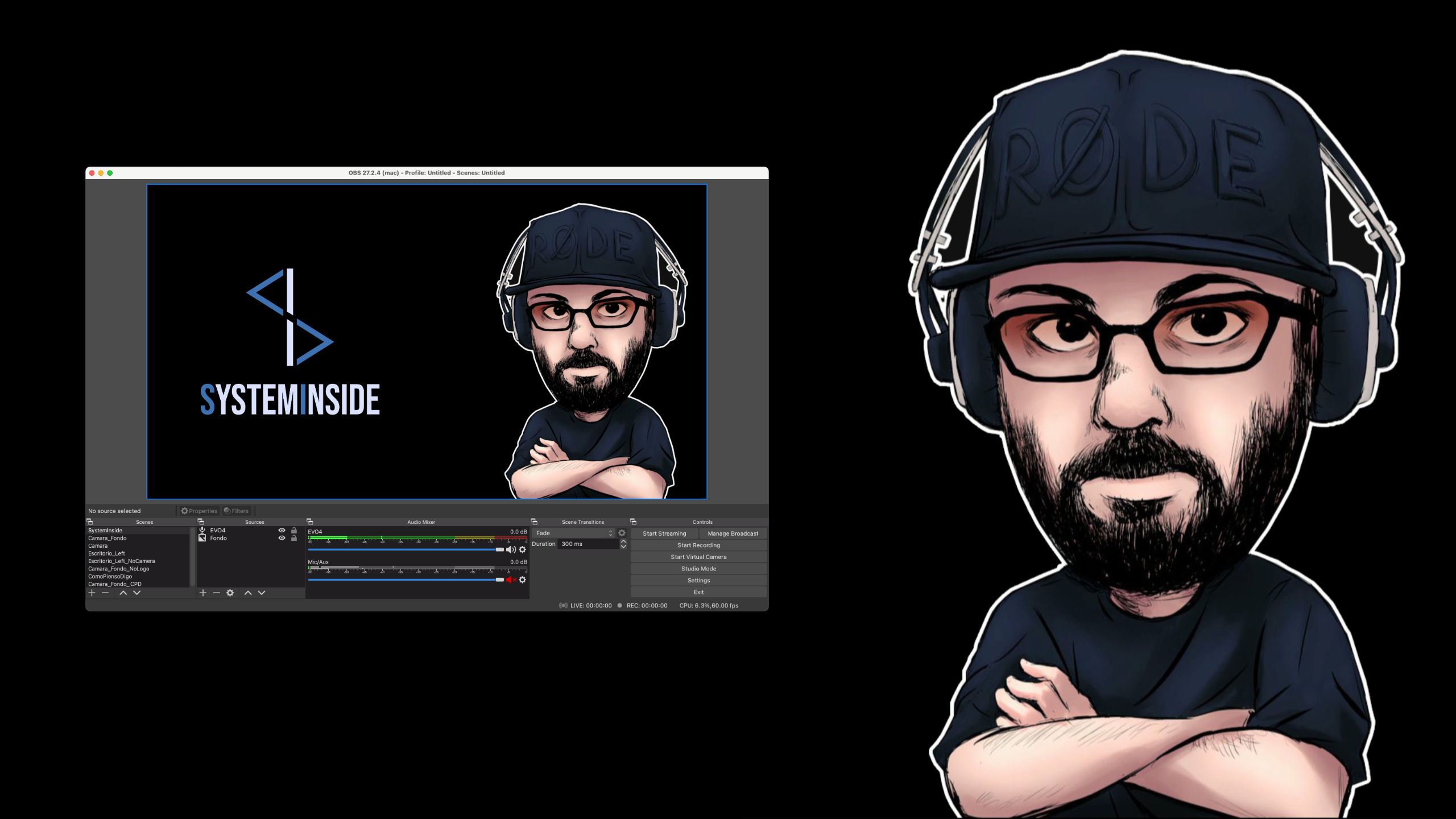This screenshot has width=1456, height=819.
Task: Select the Camara_Fondo_NoLogo scene
Action: 138,569
